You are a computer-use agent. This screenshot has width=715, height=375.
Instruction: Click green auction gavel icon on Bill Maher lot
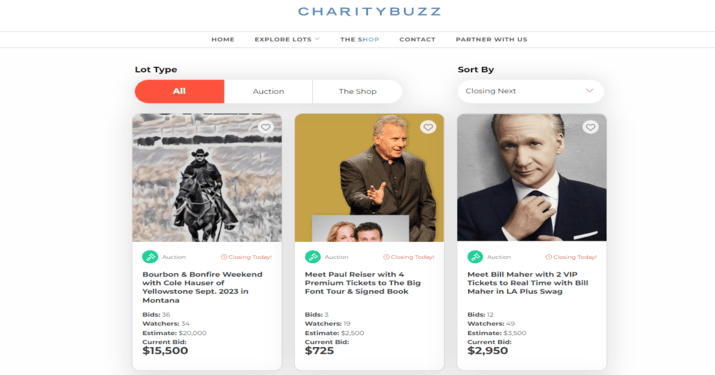point(475,257)
